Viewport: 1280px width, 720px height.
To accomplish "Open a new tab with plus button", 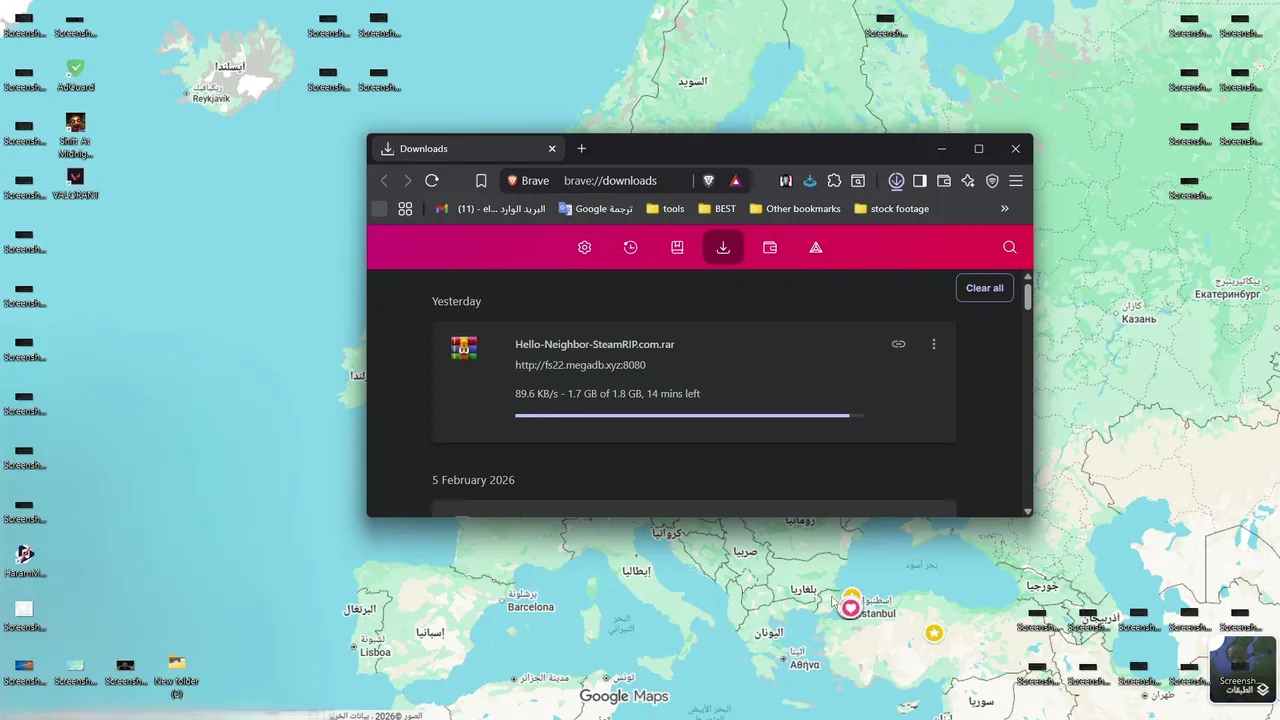I will tap(582, 149).
